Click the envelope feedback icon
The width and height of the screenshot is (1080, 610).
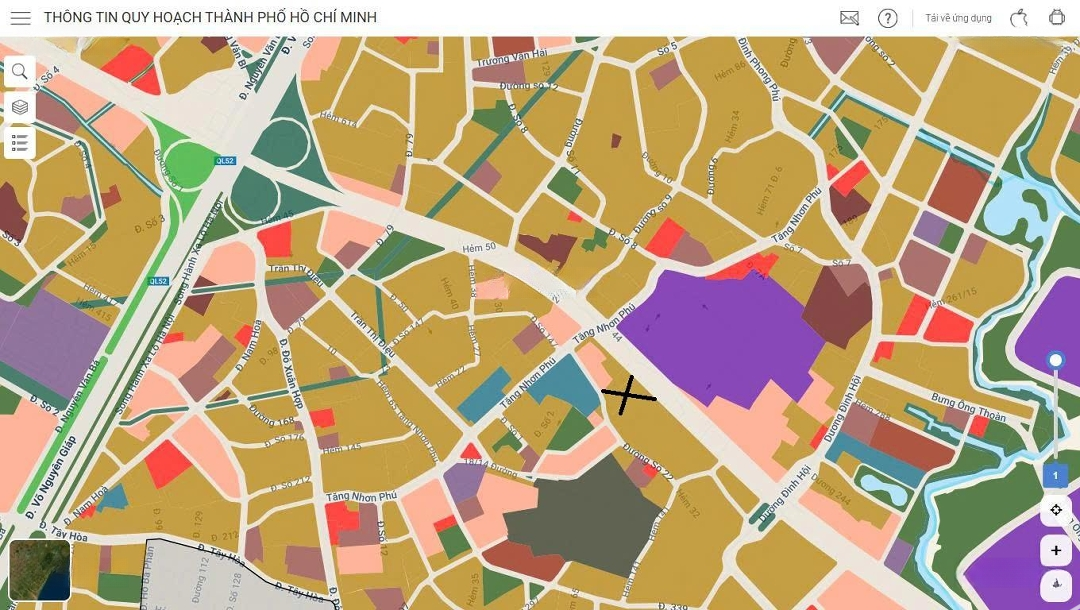[849, 18]
